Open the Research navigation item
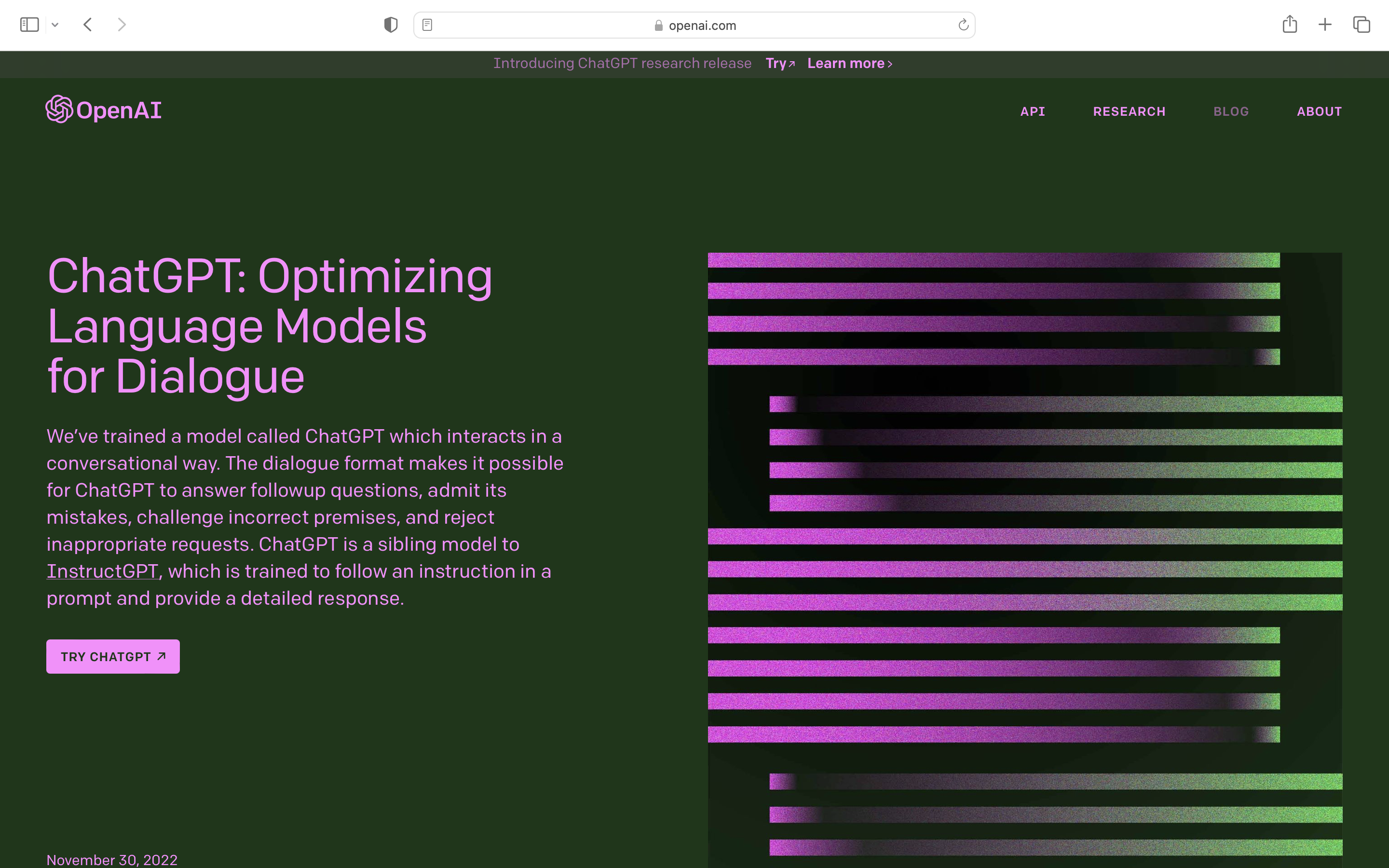1389x868 pixels. (x=1129, y=111)
